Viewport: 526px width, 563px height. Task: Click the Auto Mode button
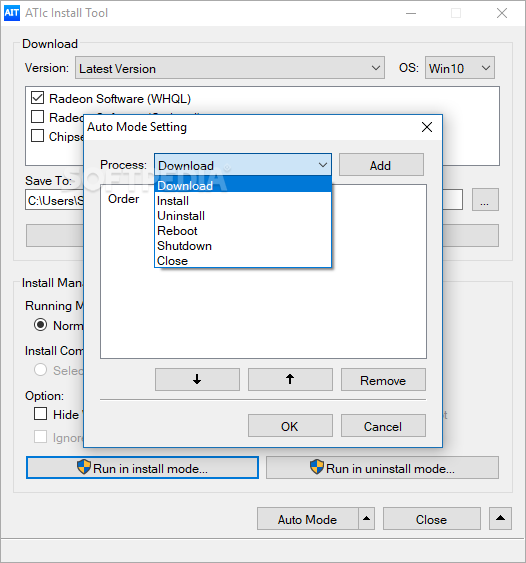[x=308, y=518]
